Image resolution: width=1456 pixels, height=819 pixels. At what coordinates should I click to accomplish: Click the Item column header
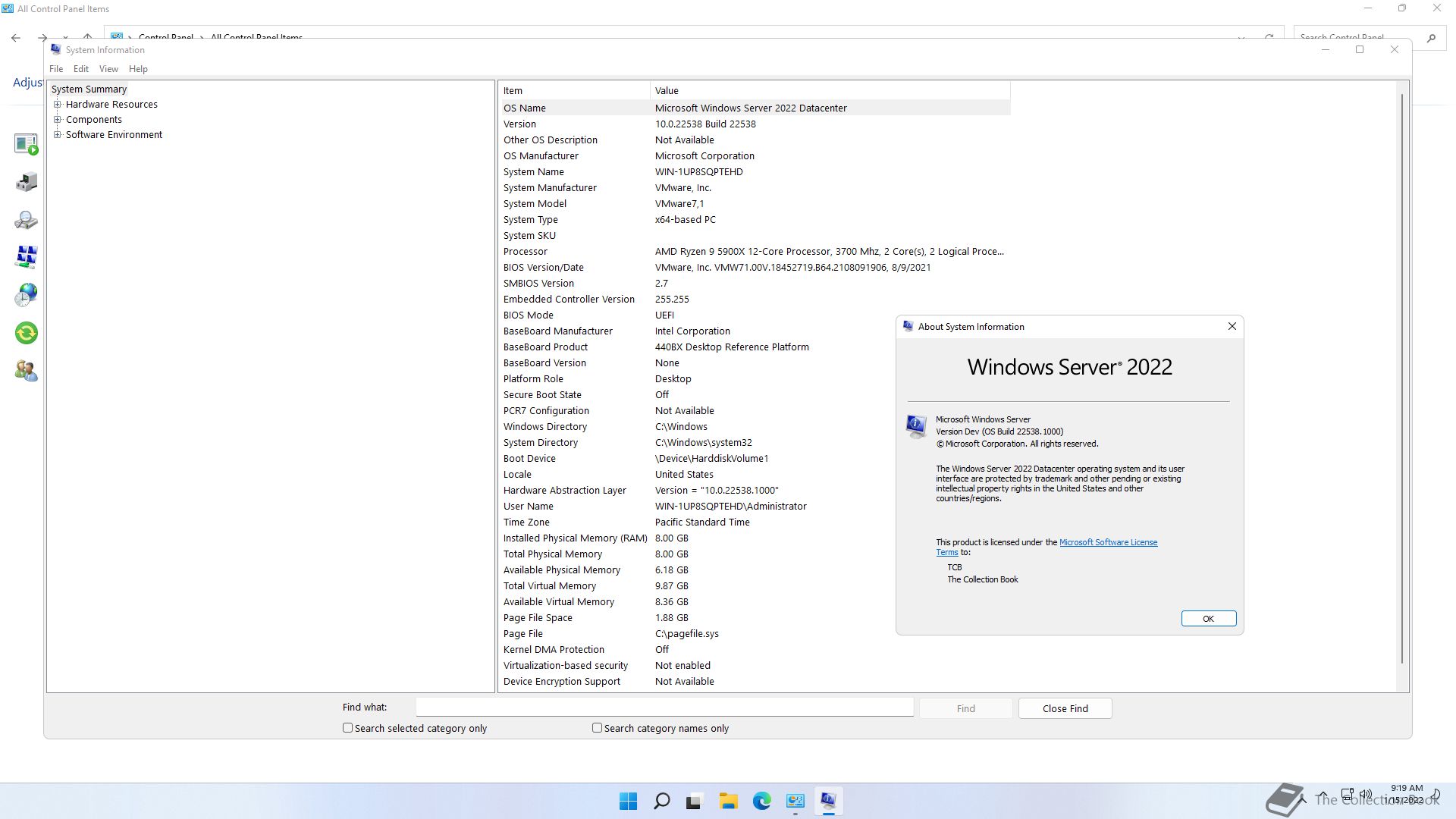click(x=575, y=90)
